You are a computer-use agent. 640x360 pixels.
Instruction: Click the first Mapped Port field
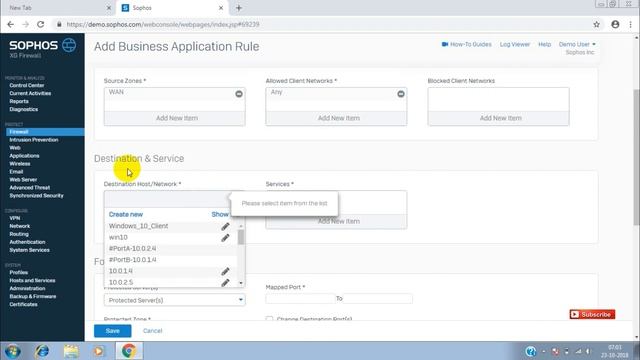coord(300,299)
